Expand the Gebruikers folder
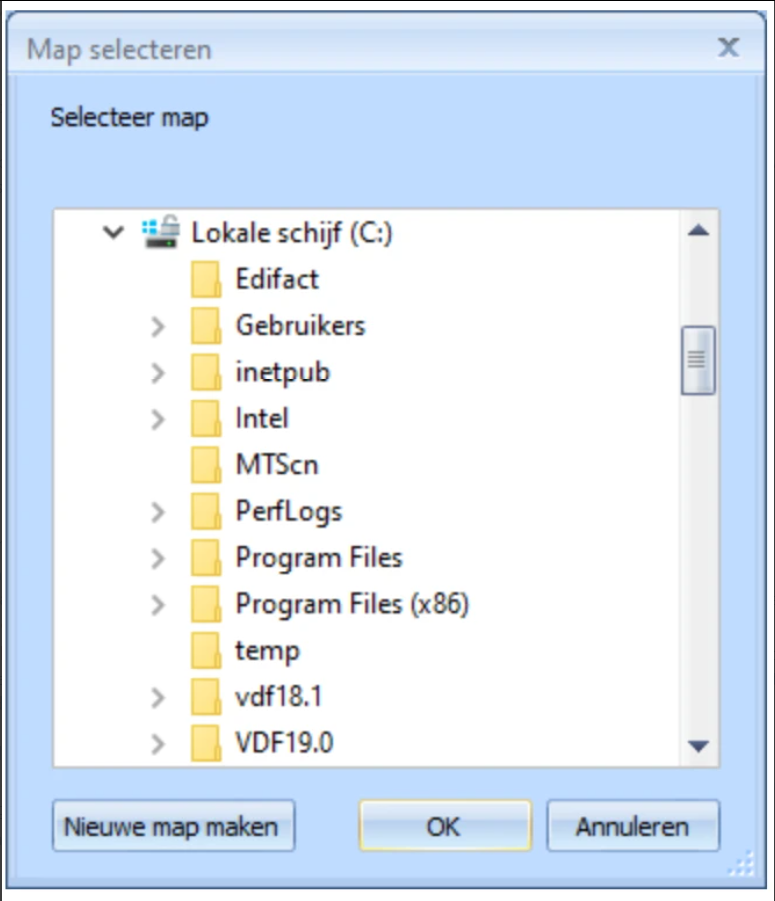This screenshot has width=775, height=901. (x=157, y=326)
